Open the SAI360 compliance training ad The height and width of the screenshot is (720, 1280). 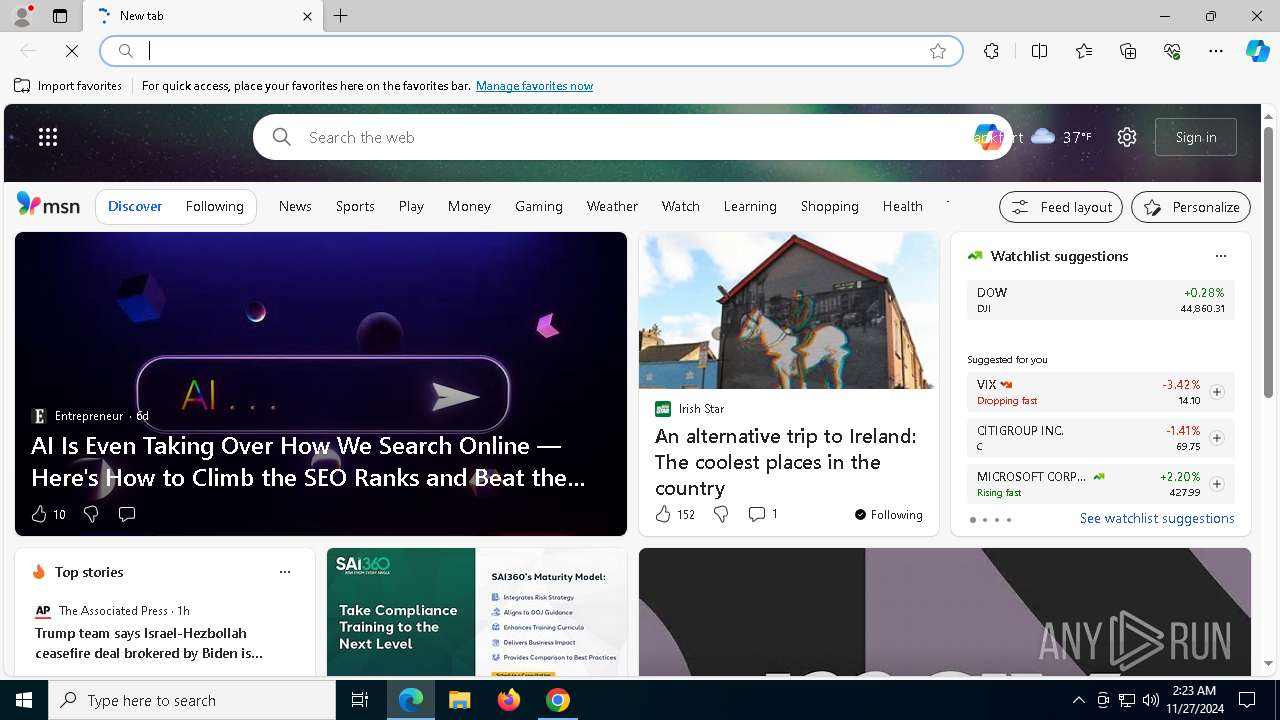[x=477, y=612]
